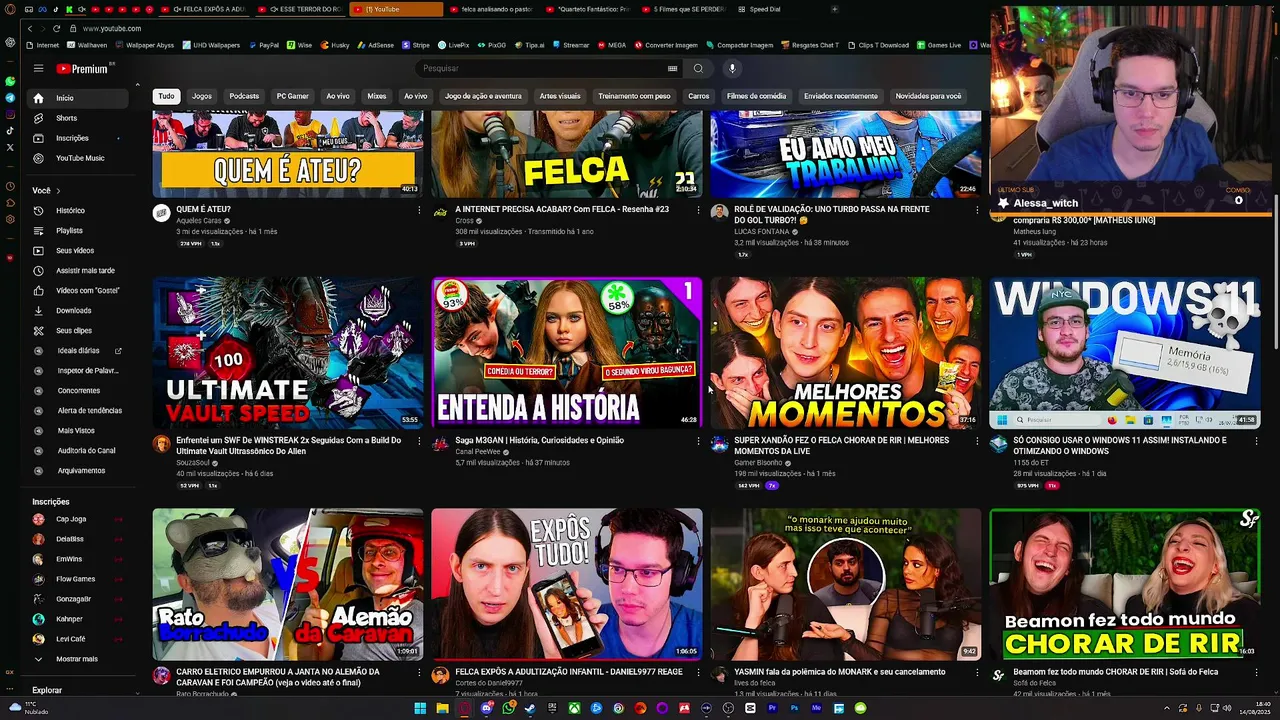Play the WINDOWS 11 video thumbnail
This screenshot has height=720, width=1280.
point(1125,353)
